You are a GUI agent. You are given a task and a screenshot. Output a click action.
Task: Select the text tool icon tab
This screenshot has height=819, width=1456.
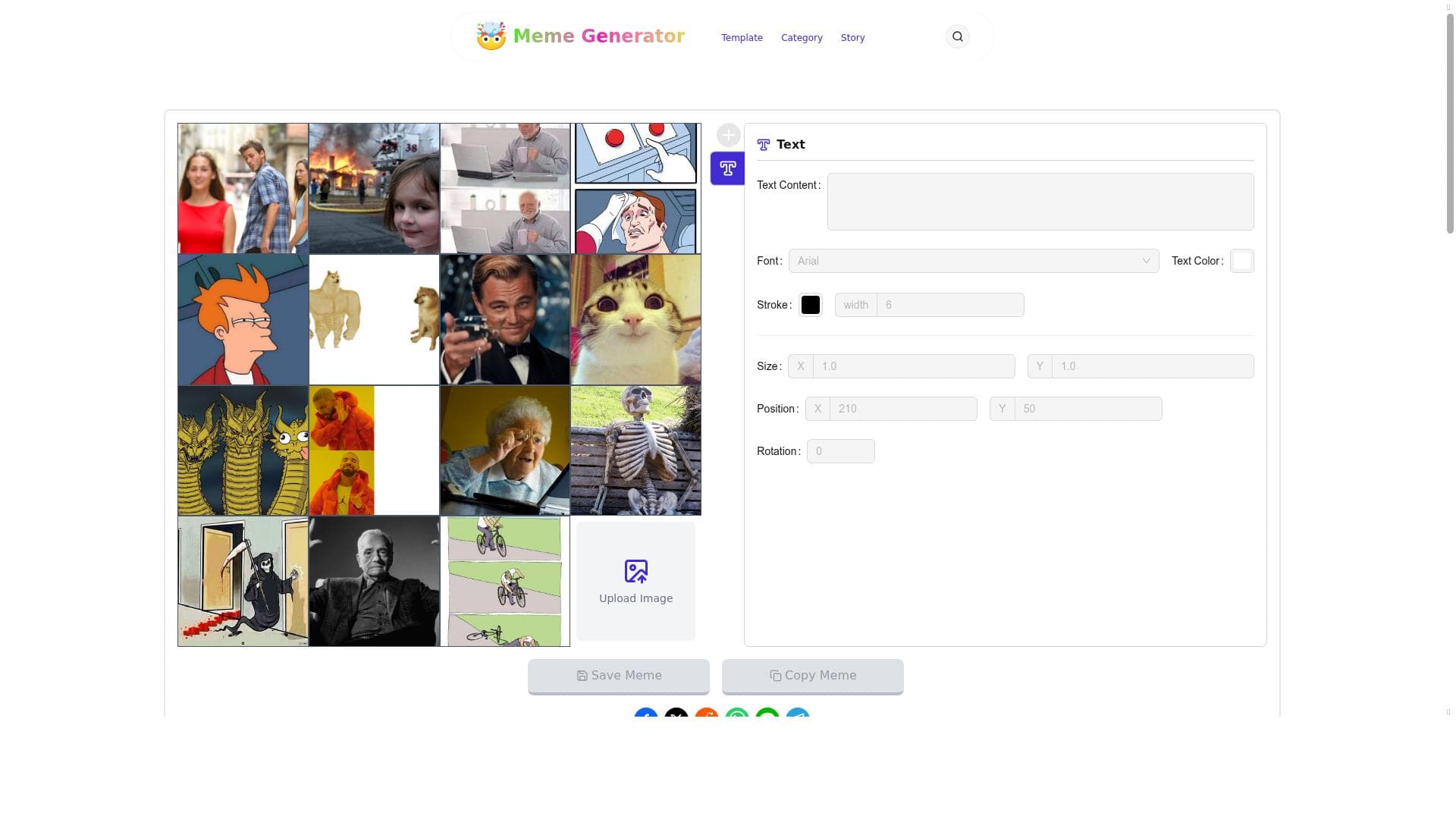727,168
